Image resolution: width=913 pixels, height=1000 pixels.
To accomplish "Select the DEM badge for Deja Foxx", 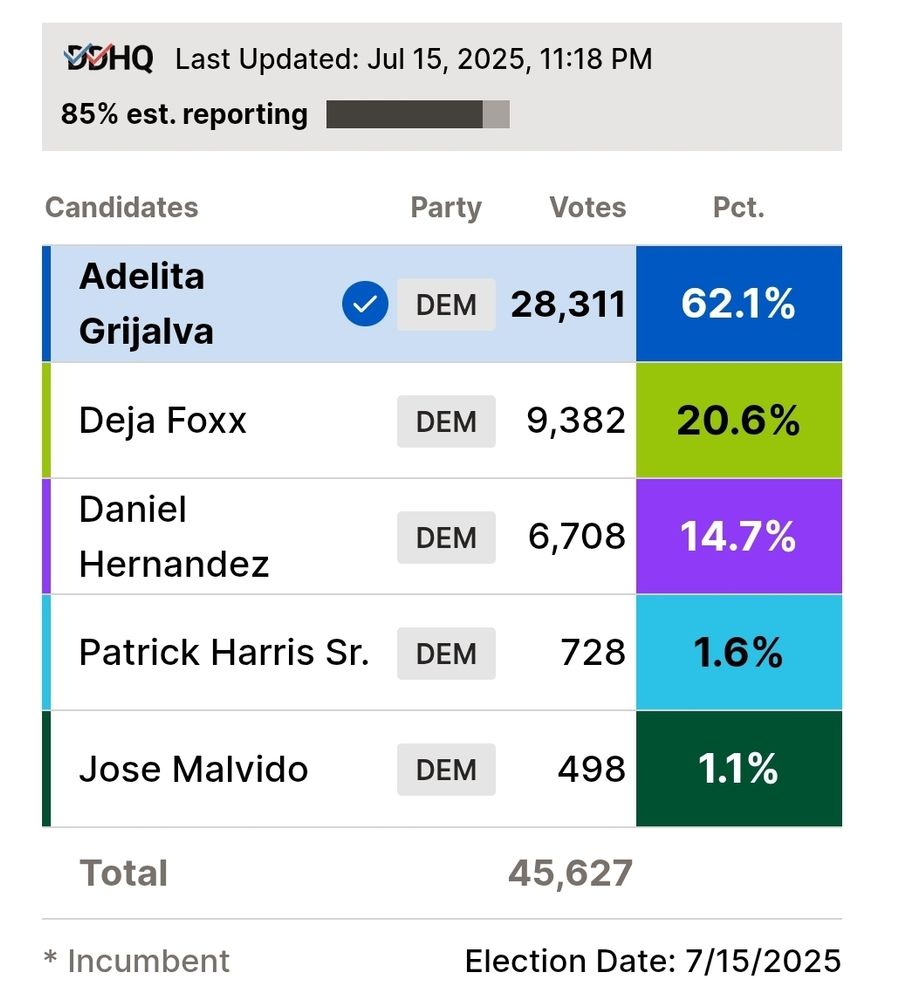I will pyautogui.click(x=446, y=421).
